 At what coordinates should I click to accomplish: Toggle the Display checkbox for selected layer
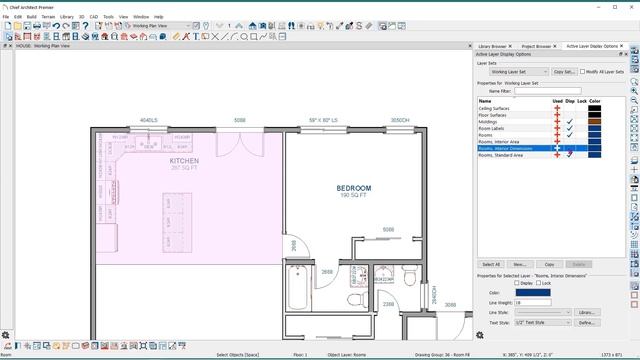click(x=517, y=283)
